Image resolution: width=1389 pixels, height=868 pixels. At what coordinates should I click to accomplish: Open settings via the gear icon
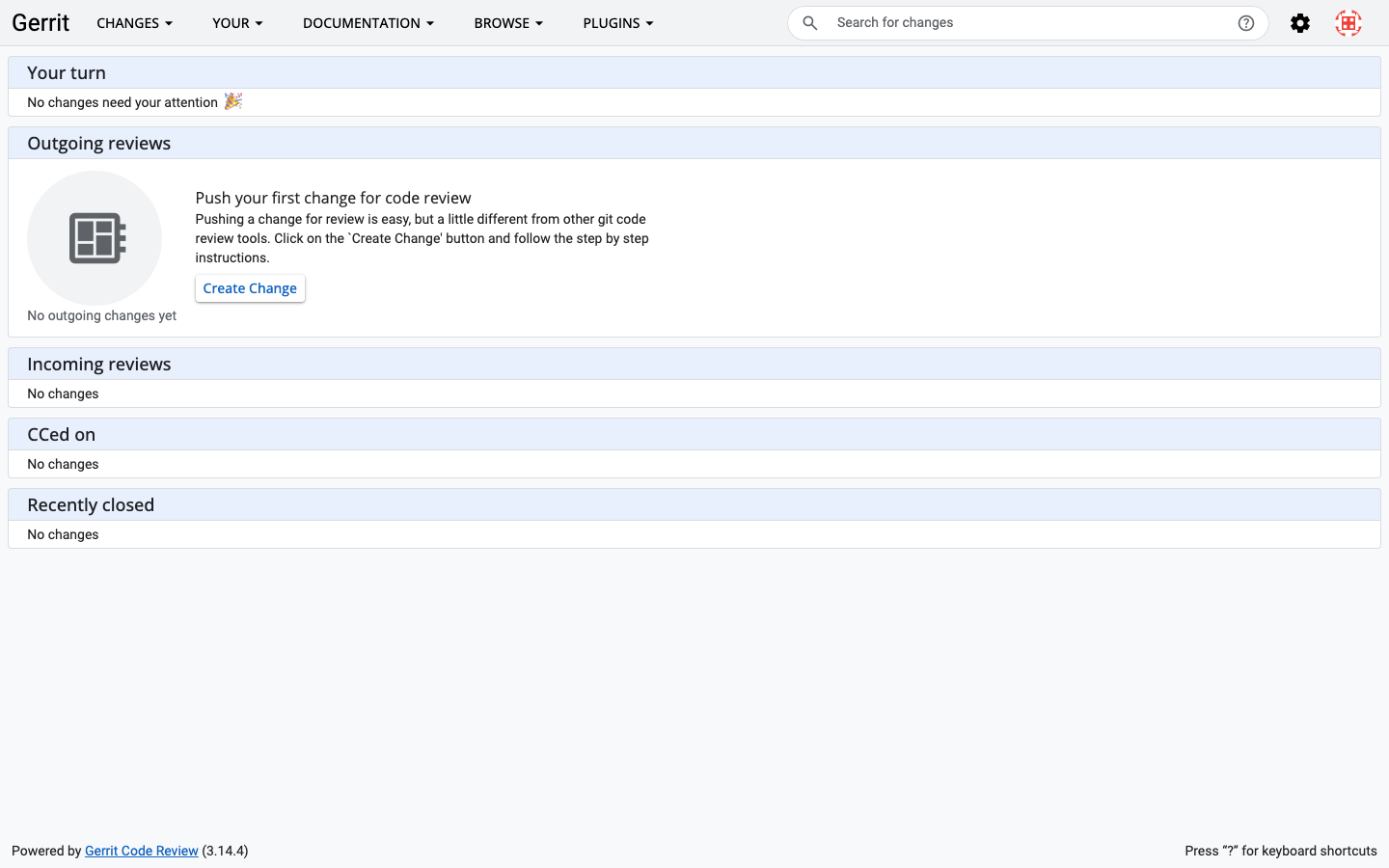pyautogui.click(x=1300, y=23)
